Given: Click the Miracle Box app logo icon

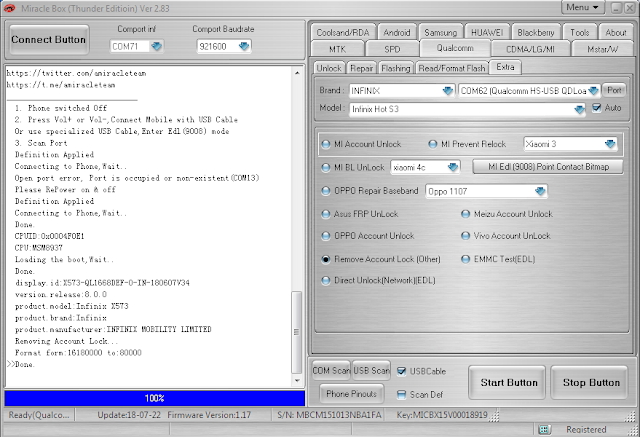Looking at the screenshot, I should [x=9, y=8].
